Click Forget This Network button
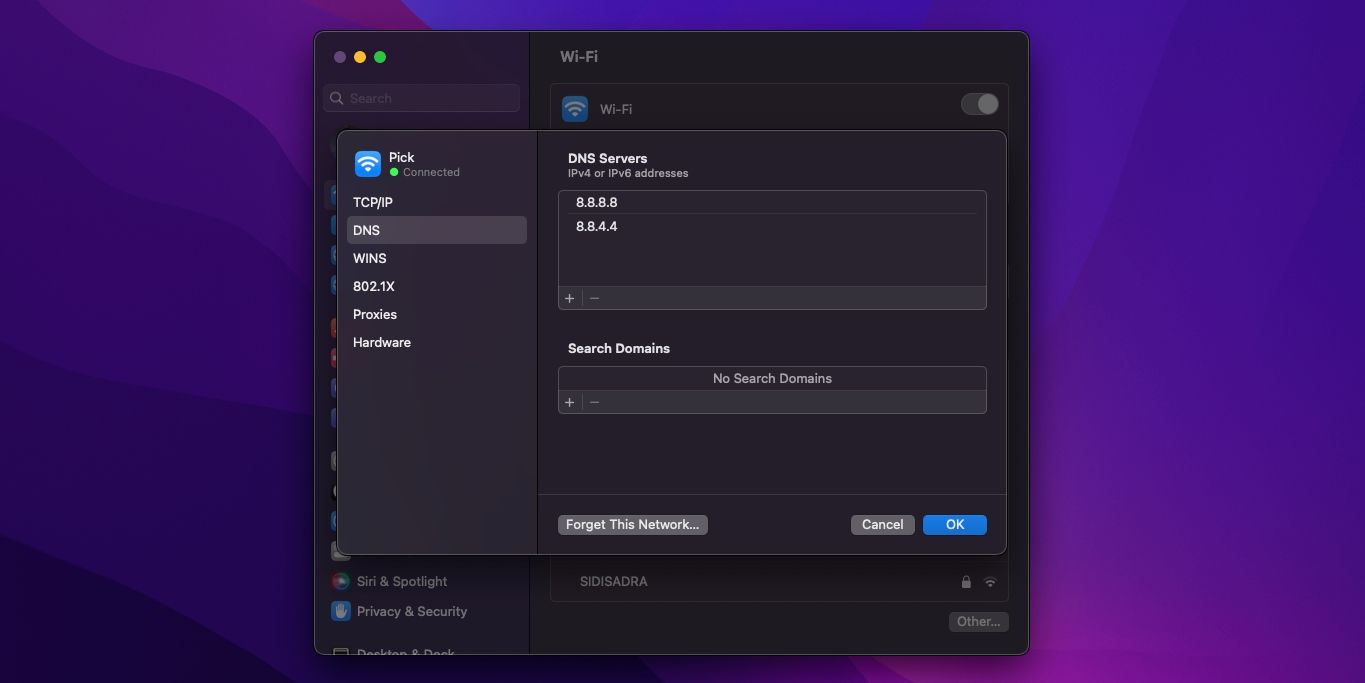 coord(632,524)
